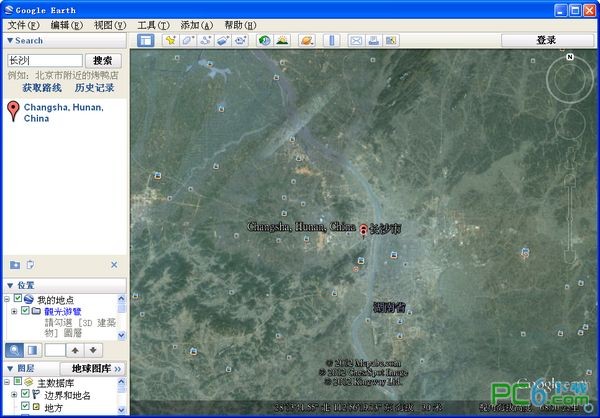
Task: Click the Changsha, Hunan, China result link
Action: point(64,113)
